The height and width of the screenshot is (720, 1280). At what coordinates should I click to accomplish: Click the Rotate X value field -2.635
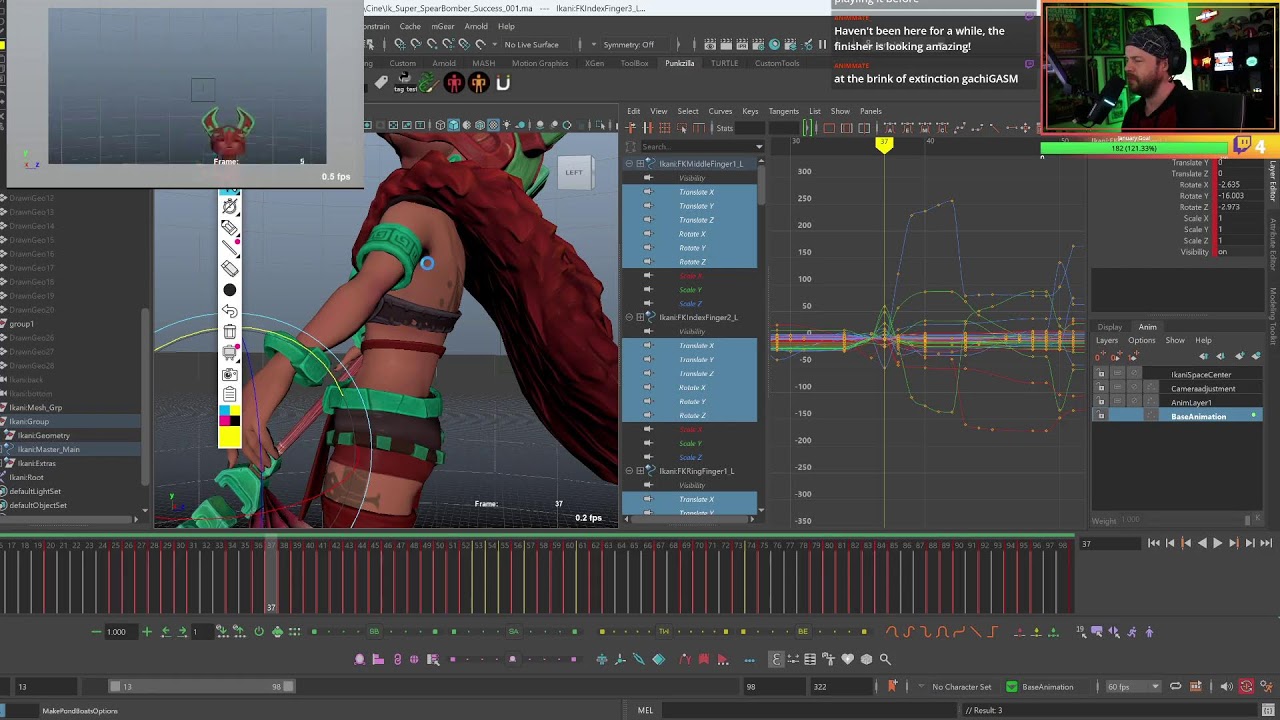[x=1242, y=185]
